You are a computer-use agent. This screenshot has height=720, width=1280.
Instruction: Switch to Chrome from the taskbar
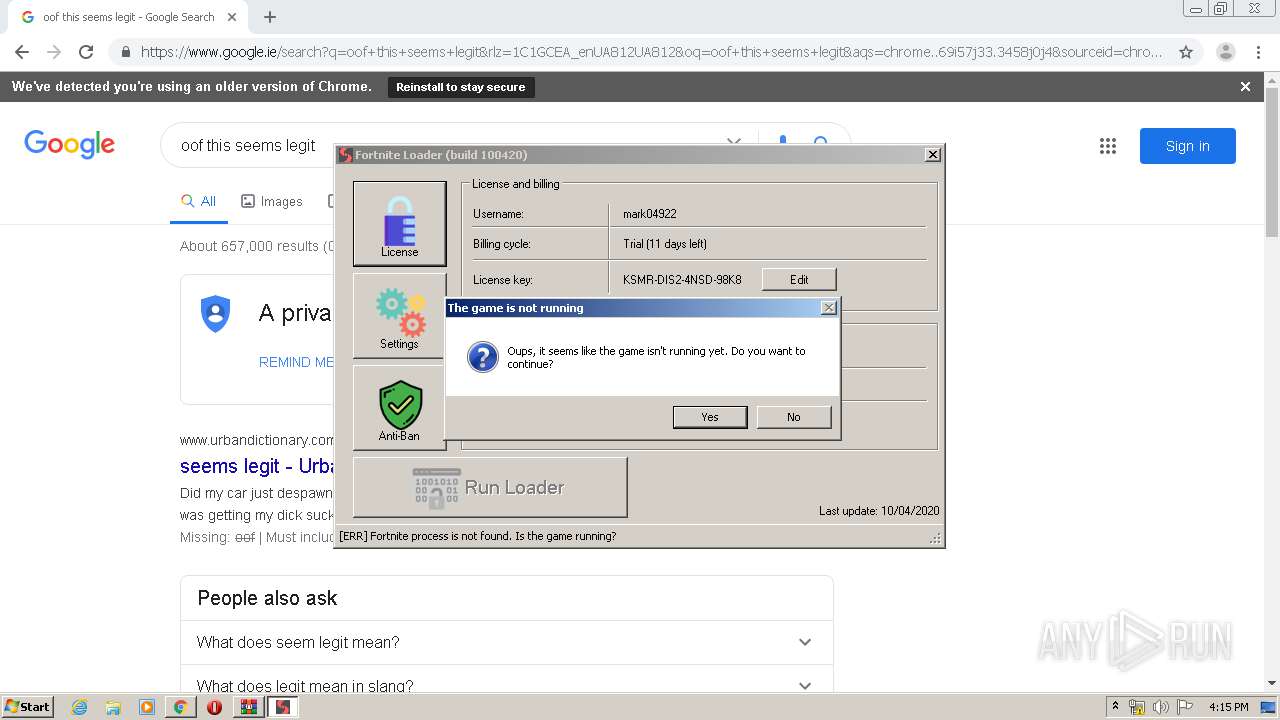(x=180, y=707)
